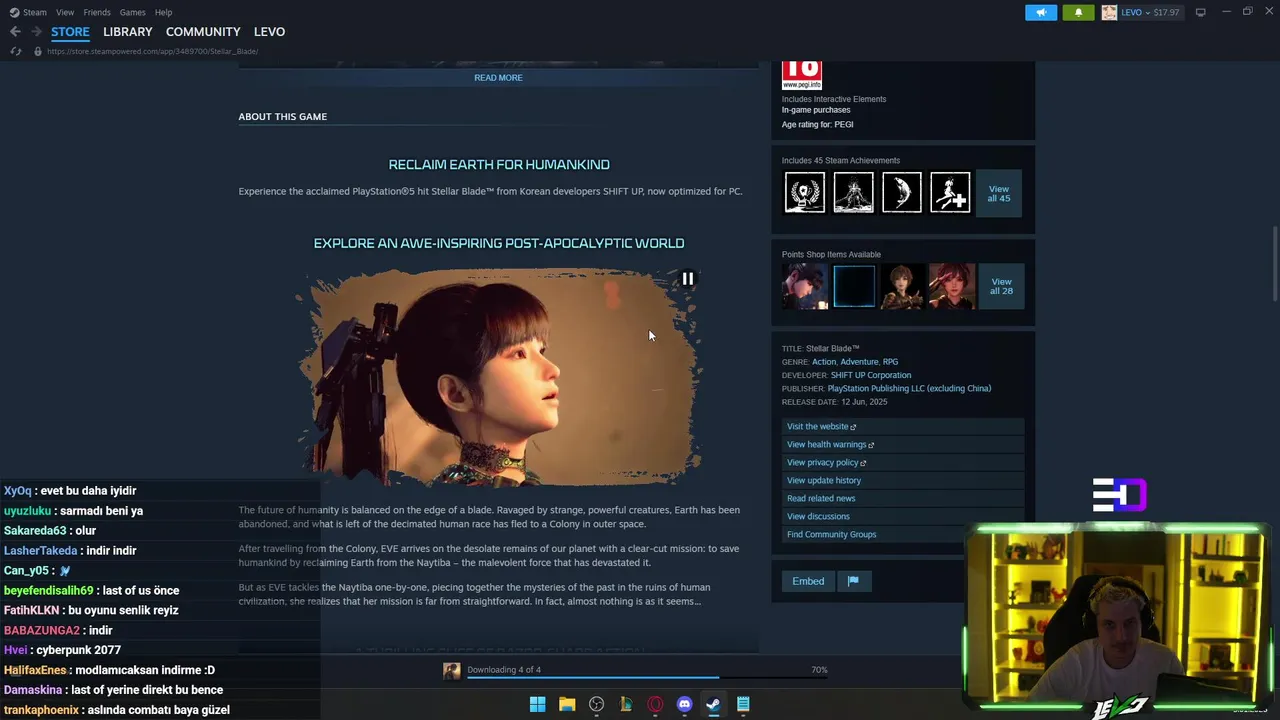Open League of Legends from the taskbar
This screenshot has height=720, width=1280.
tap(626, 704)
